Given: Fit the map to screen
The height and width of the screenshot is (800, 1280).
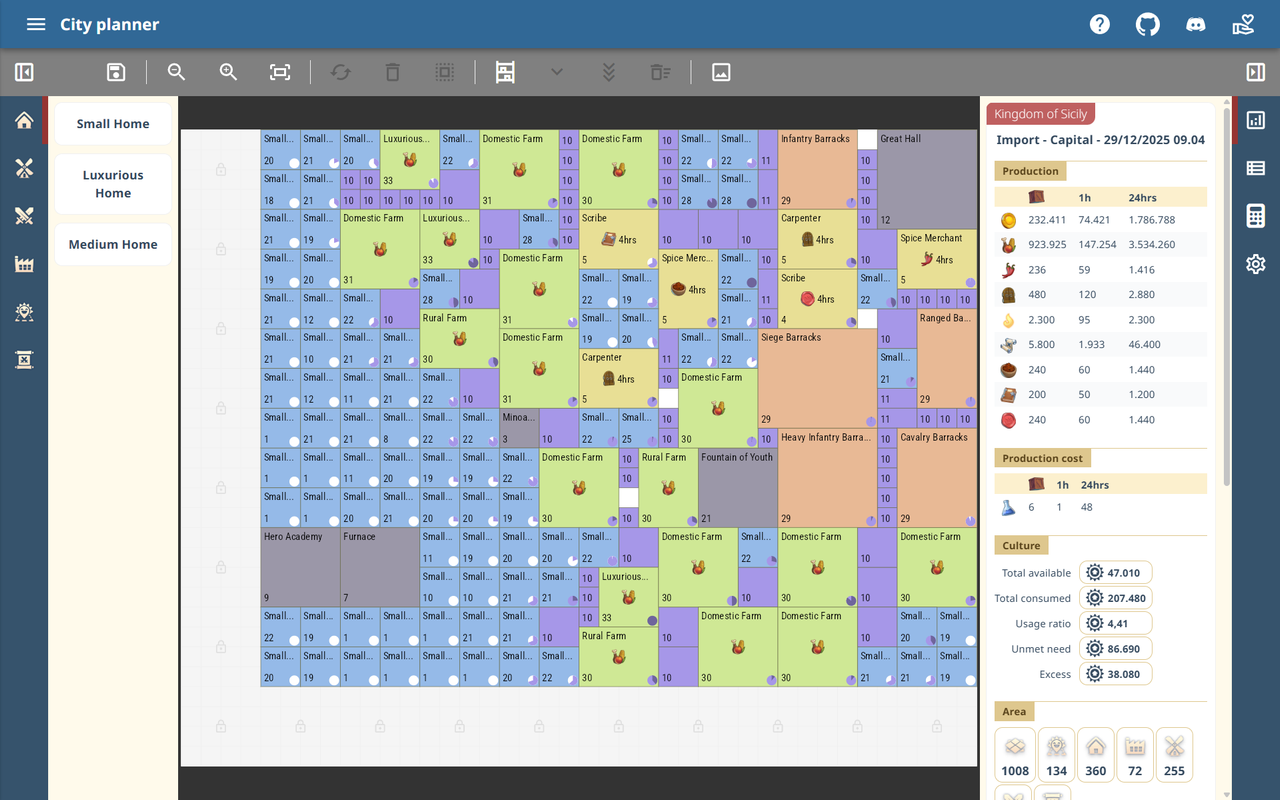Looking at the screenshot, I should click(x=280, y=72).
